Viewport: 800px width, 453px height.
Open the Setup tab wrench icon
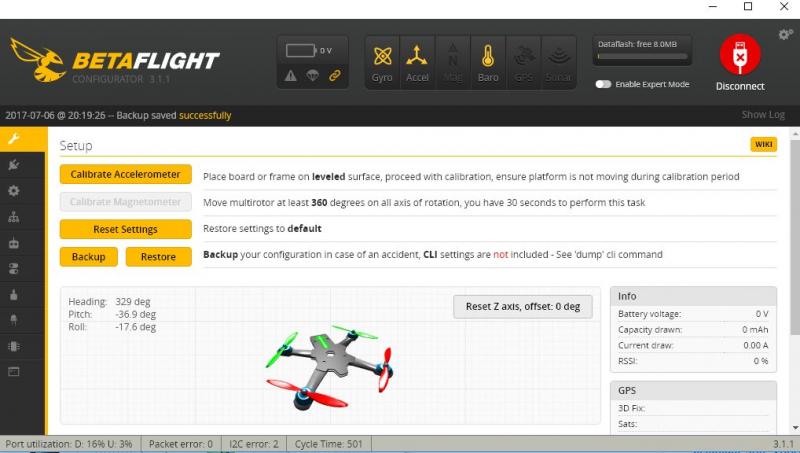coord(14,139)
